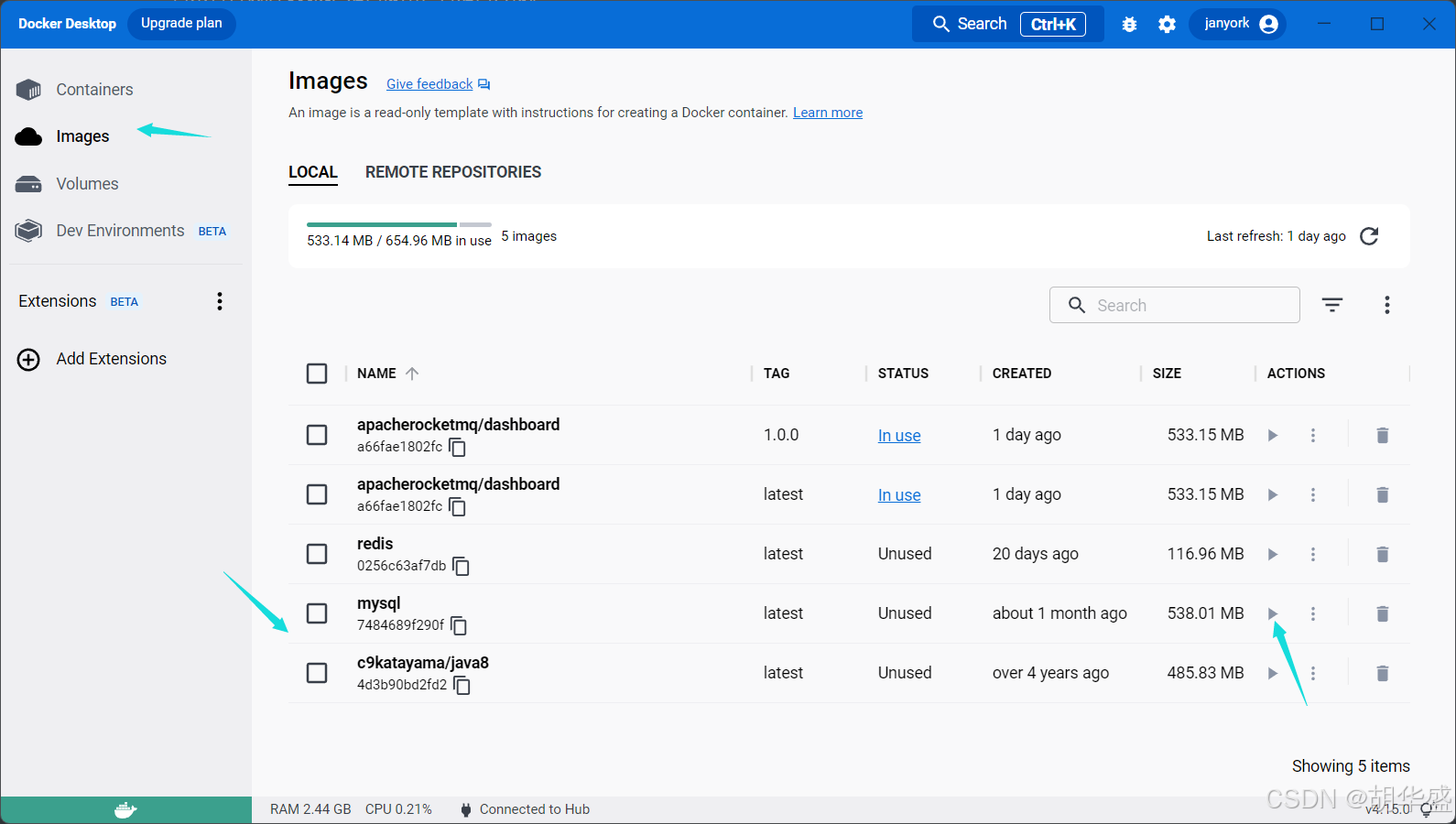The image size is (1456, 824).
Task: Switch to the Remote Repositories tab
Action: [452, 172]
